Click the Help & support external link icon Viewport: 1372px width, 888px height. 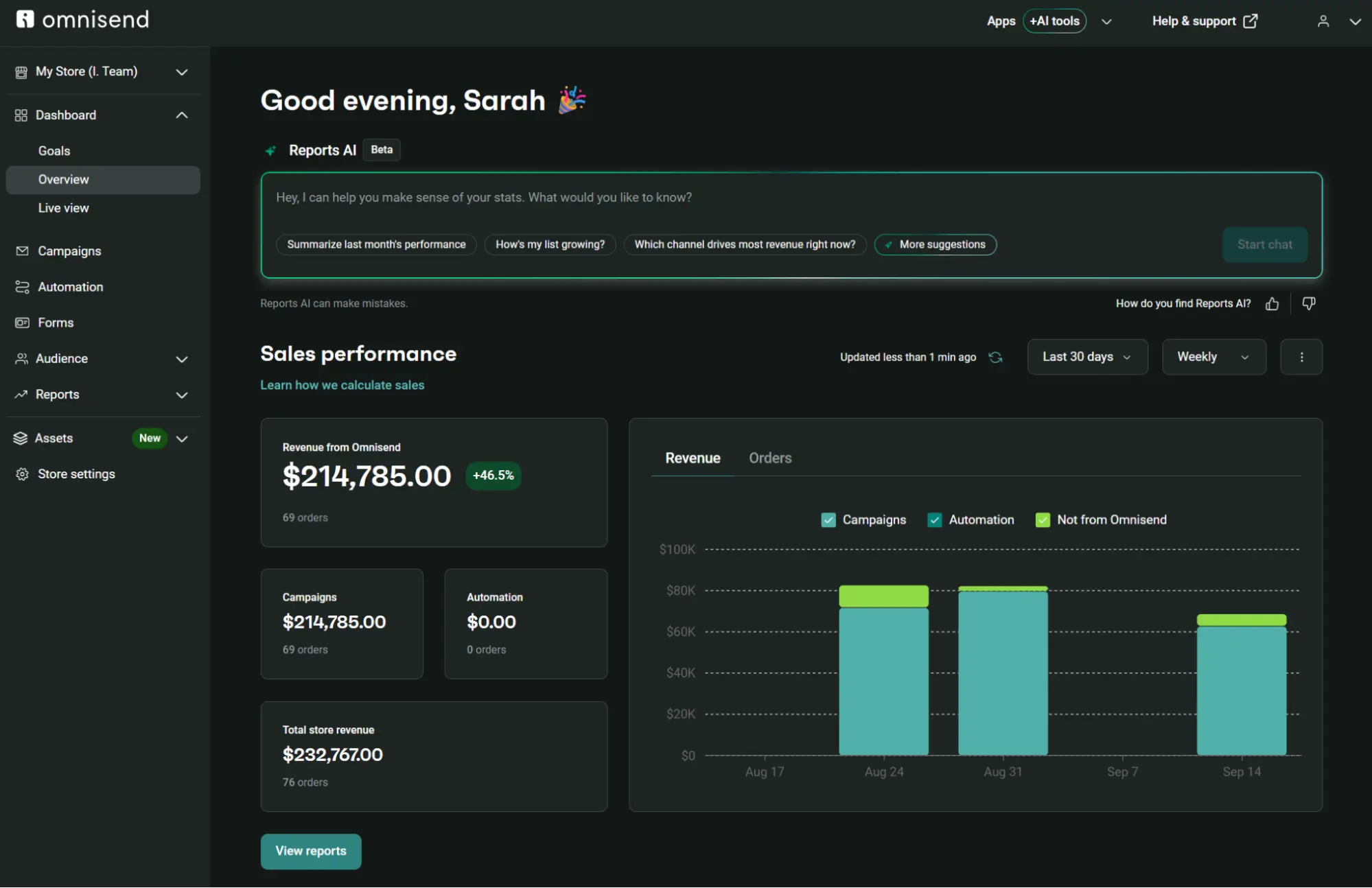1251,21
